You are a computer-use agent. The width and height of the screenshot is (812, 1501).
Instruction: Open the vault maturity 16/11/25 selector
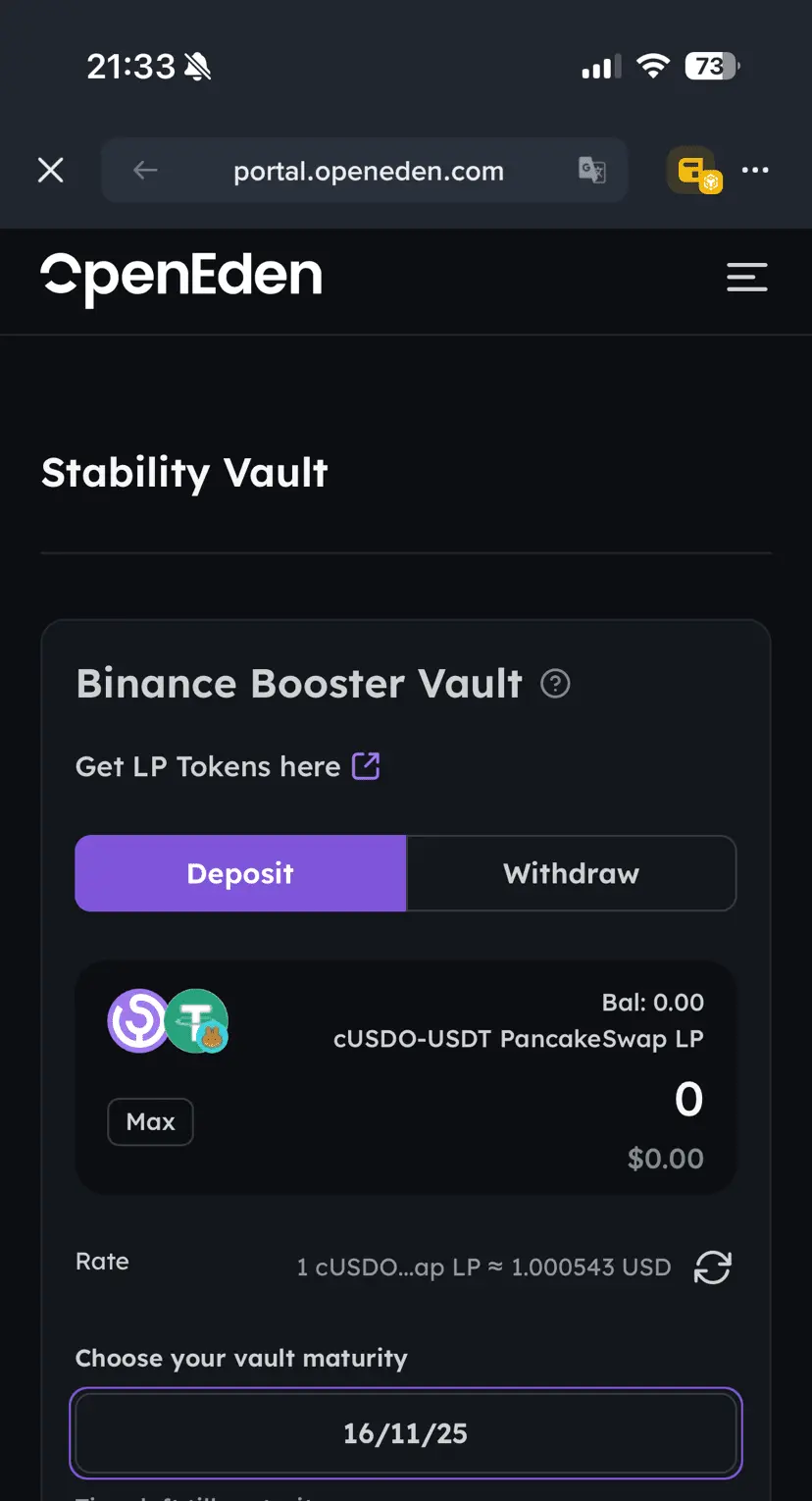click(405, 1433)
